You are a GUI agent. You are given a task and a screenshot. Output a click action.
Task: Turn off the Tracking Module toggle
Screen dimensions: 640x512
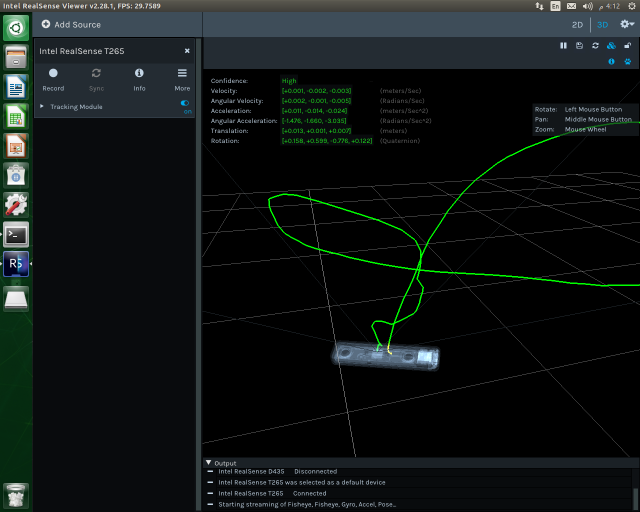[x=185, y=103]
